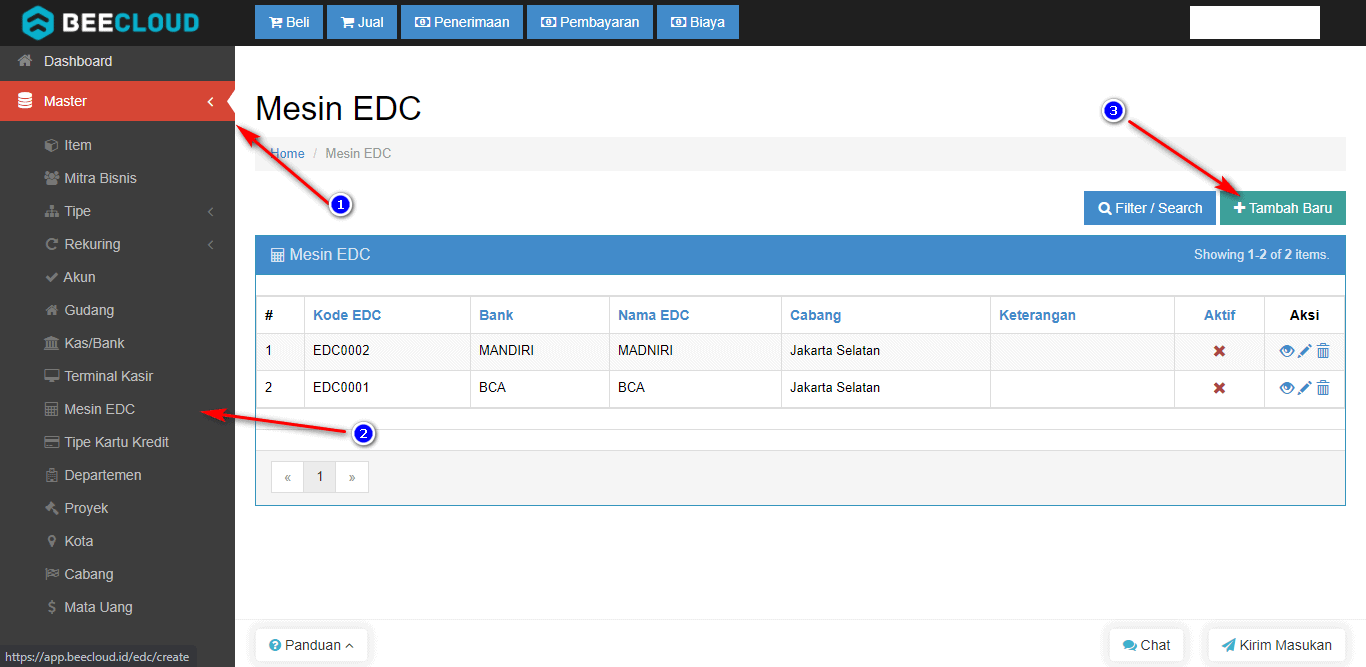Image resolution: width=1366 pixels, height=667 pixels.
Task: Expand the Panduan help dropdown
Action: [311, 645]
